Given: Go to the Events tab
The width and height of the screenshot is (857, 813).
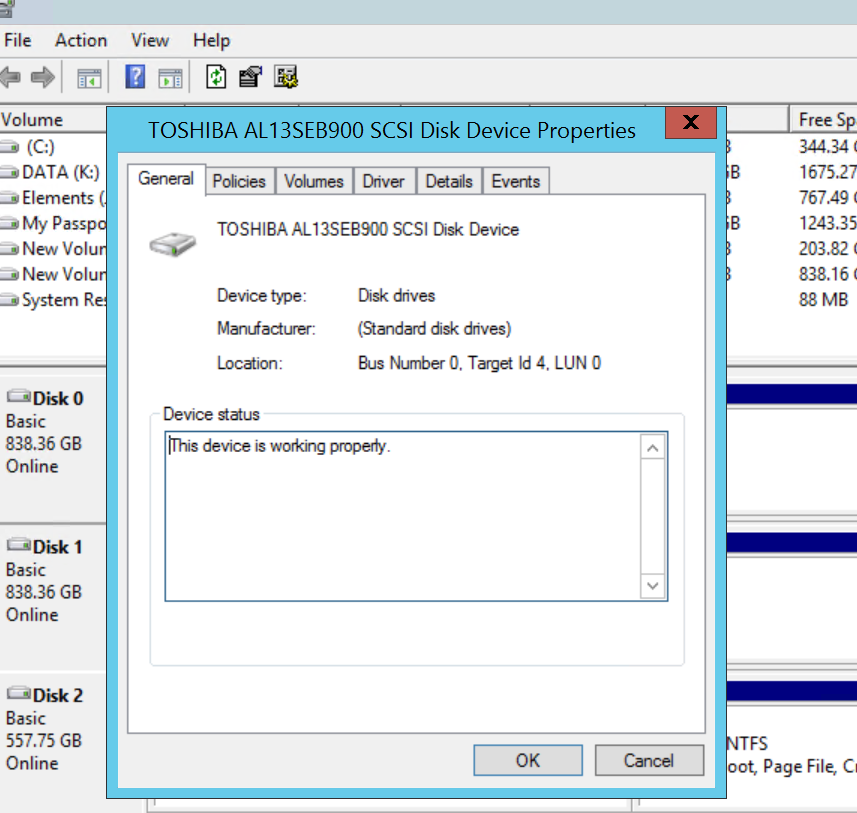Looking at the screenshot, I should [x=515, y=181].
